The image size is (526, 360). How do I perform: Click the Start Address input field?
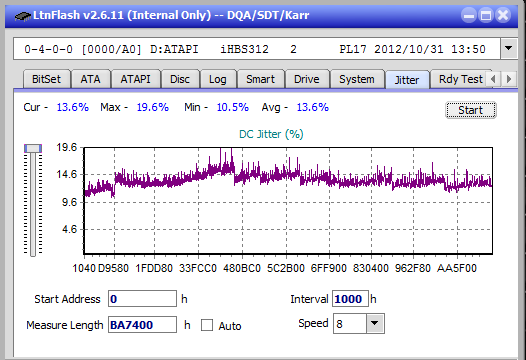coord(142,299)
